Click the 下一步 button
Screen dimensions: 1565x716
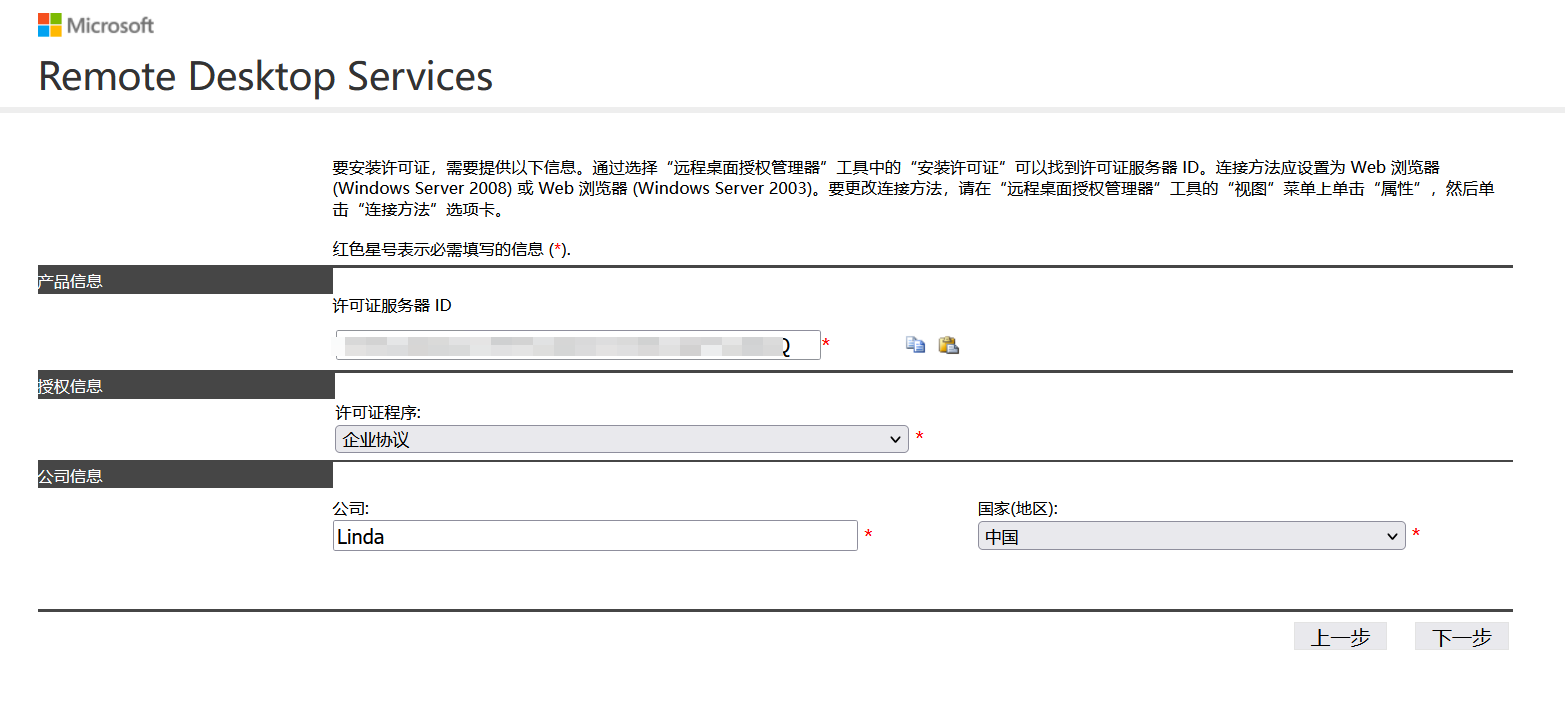(1461, 637)
